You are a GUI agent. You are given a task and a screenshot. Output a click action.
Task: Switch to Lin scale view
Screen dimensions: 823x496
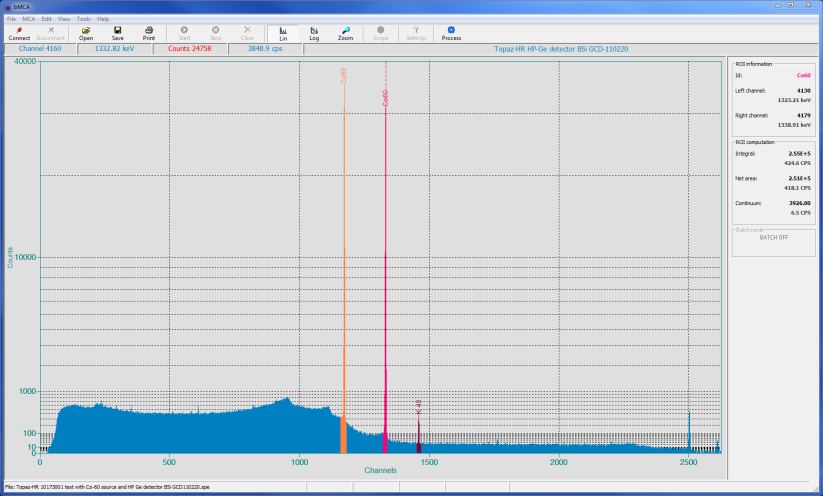tap(283, 34)
